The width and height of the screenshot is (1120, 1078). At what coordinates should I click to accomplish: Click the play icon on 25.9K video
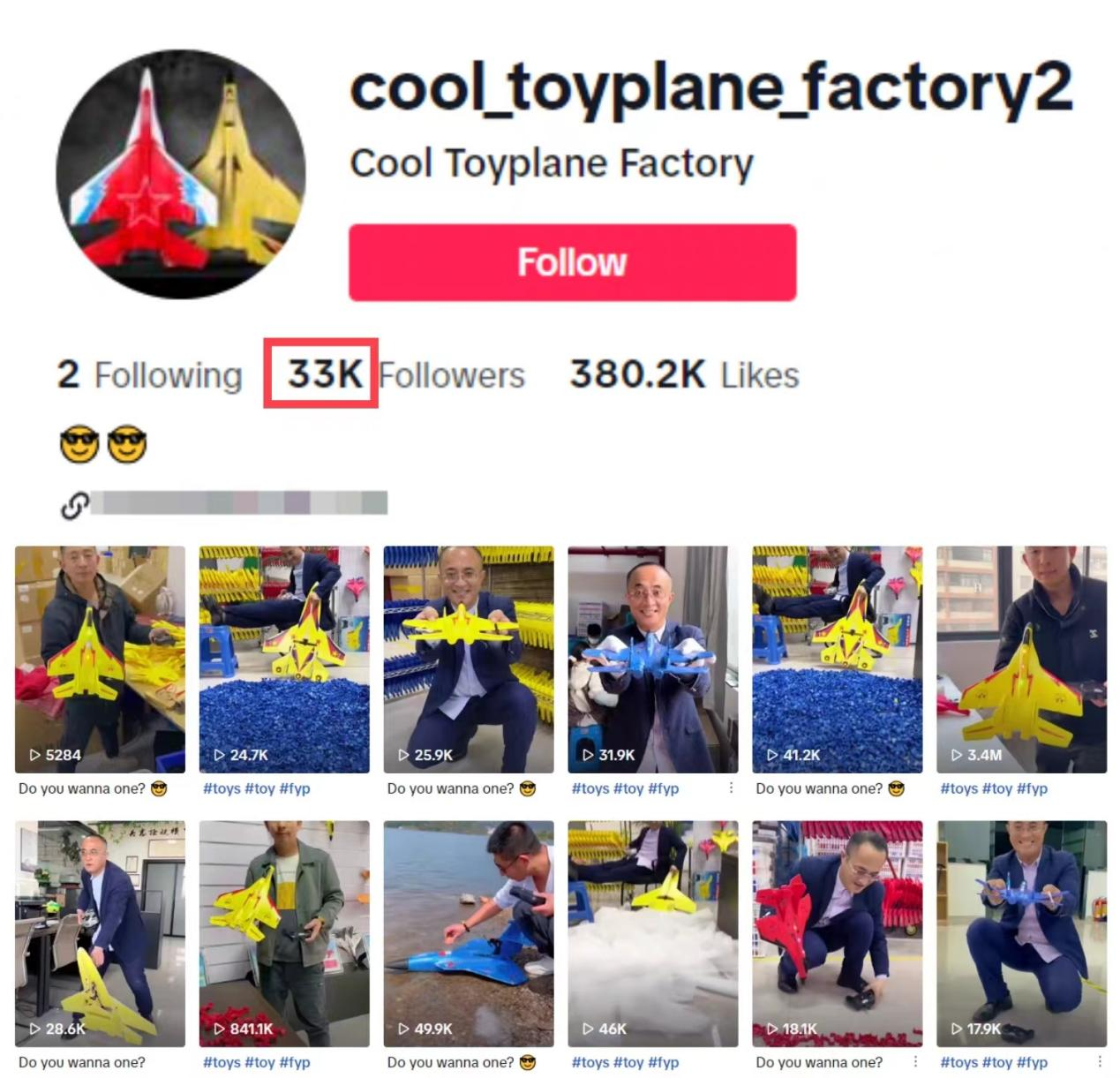click(x=403, y=755)
